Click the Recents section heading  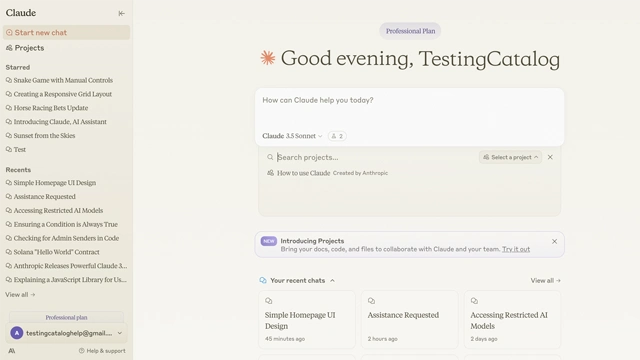pyautogui.click(x=18, y=170)
